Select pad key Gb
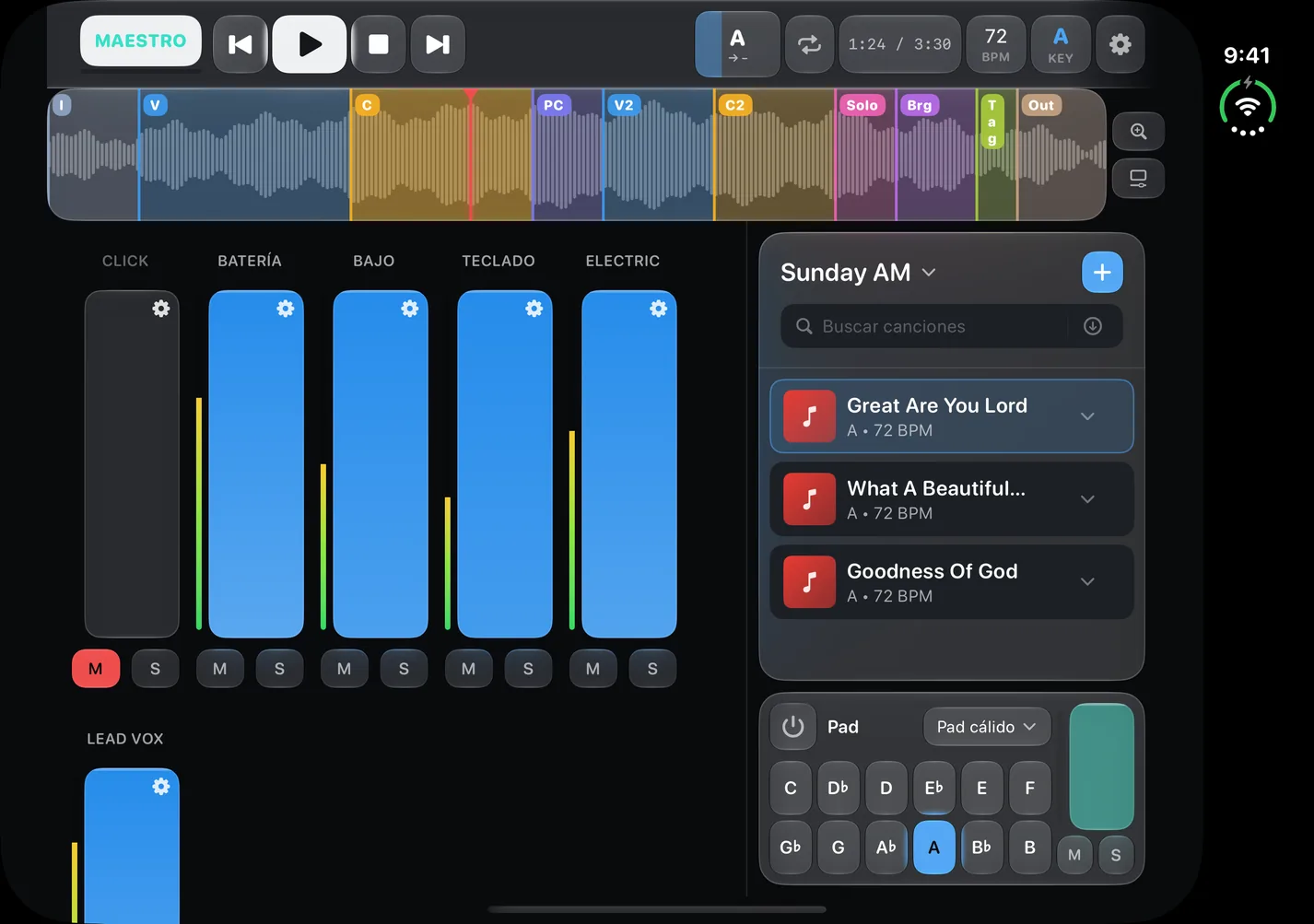 click(x=791, y=848)
